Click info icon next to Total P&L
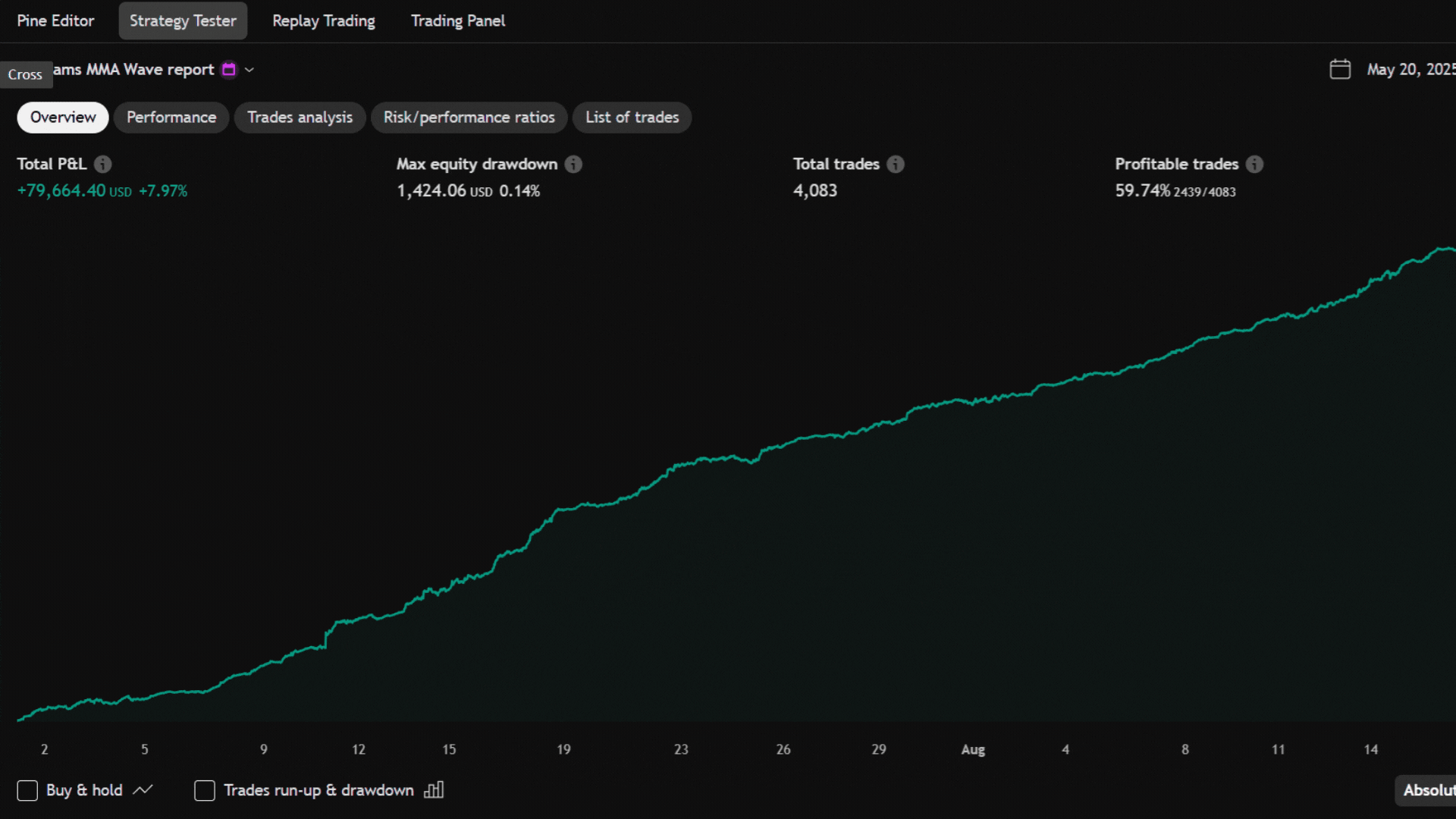 (103, 164)
